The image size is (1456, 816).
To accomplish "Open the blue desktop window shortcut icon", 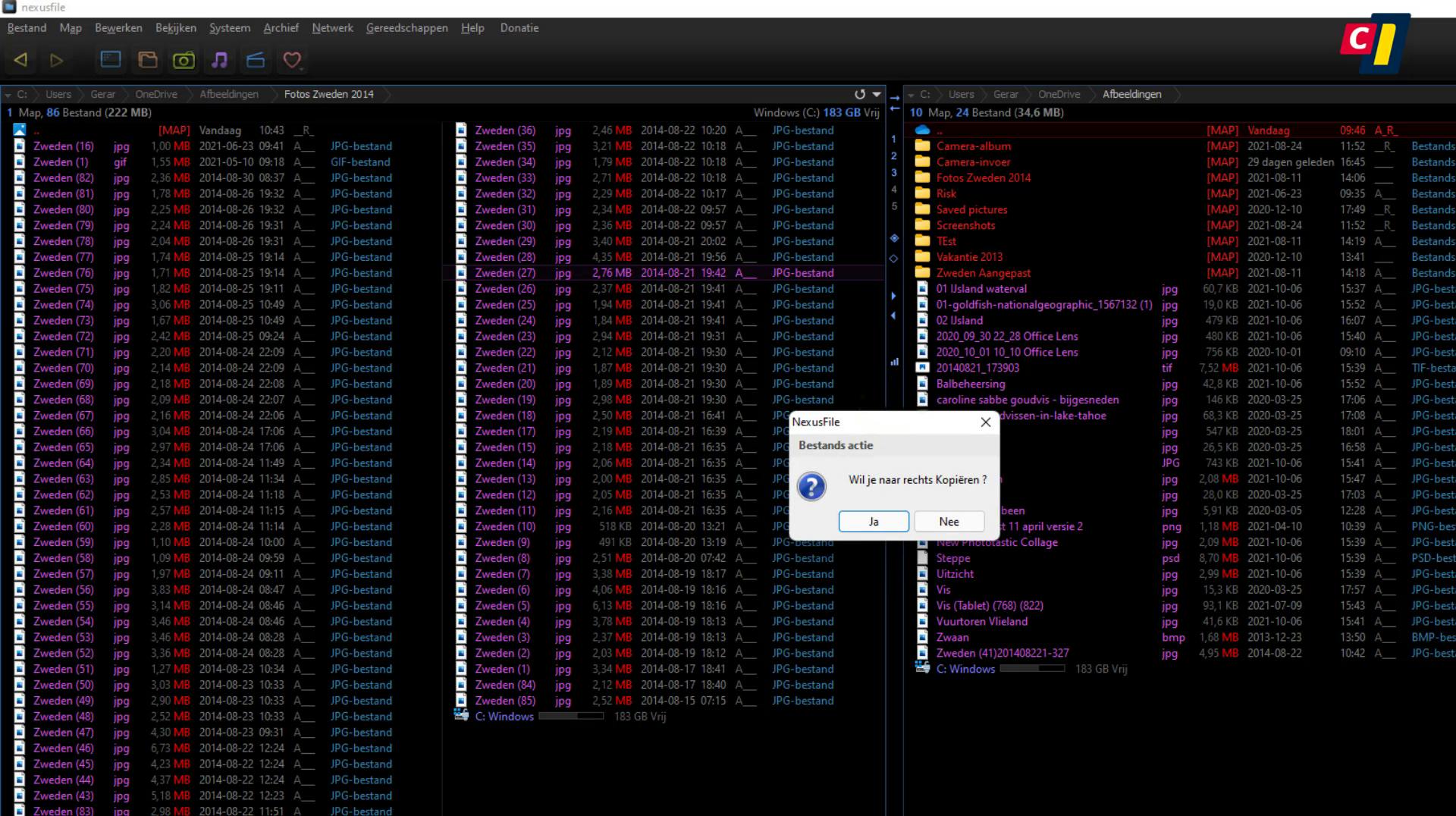I will 111,60.
